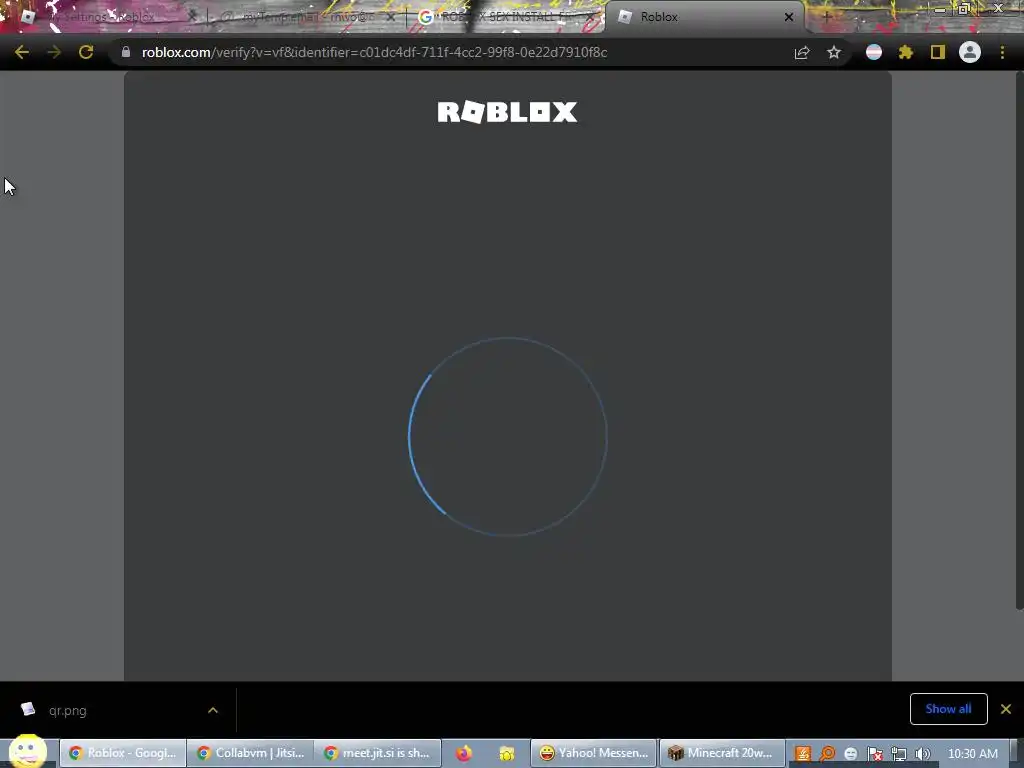Viewport: 1024px width, 768px height.
Task: Go back to the previous page
Action: click(22, 52)
